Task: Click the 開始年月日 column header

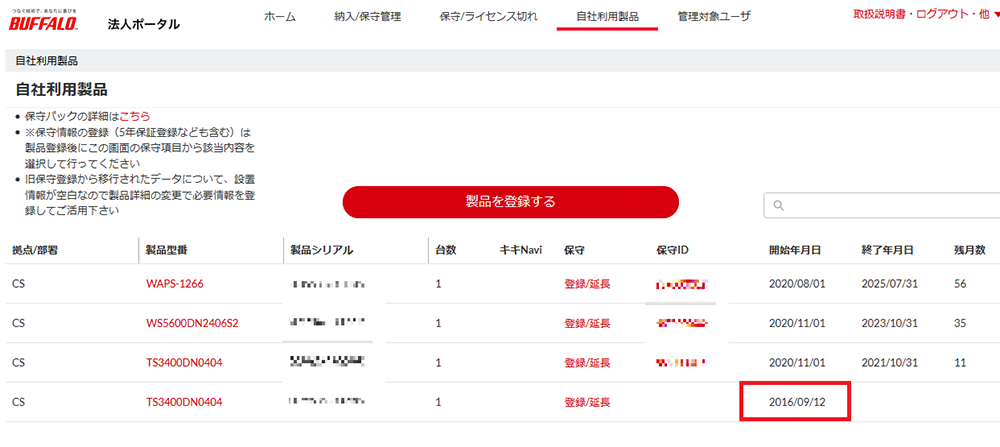Action: point(795,250)
